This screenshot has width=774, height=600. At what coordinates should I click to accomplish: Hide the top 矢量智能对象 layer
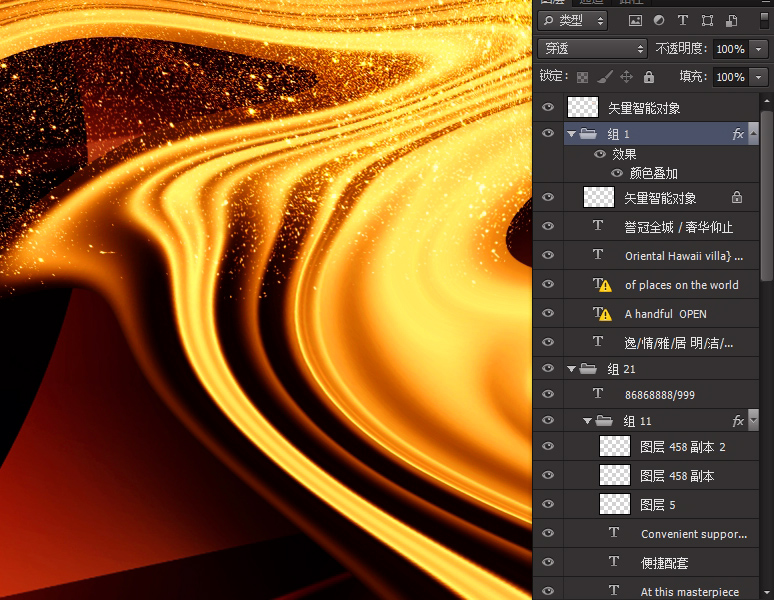point(548,107)
